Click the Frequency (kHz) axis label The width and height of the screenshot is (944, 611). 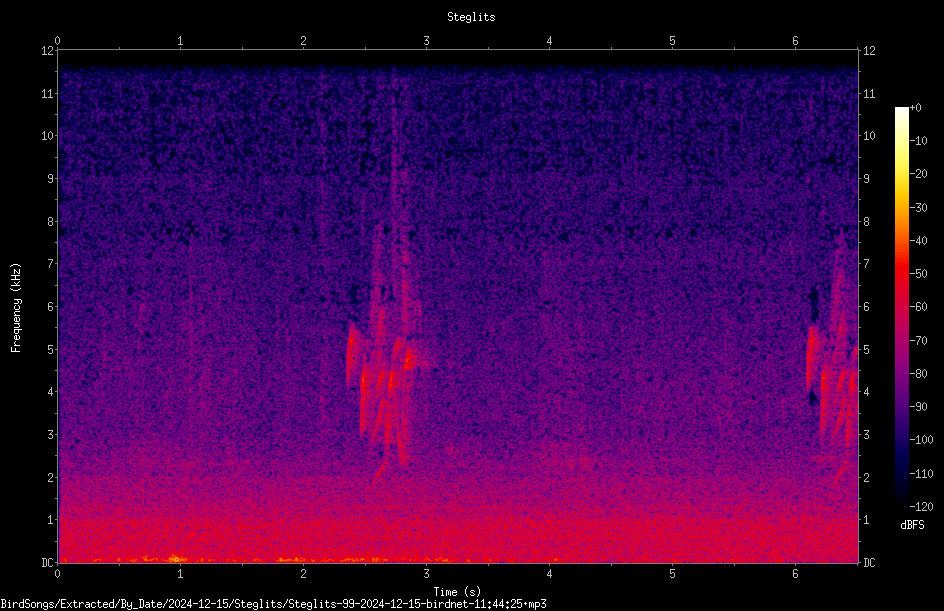click(x=16, y=308)
